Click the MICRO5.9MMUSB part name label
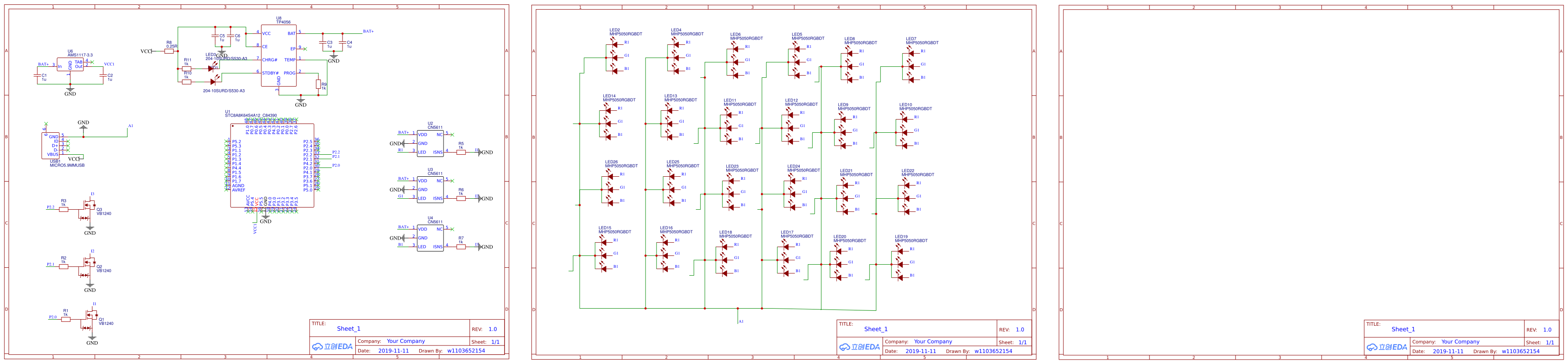 coord(67,165)
